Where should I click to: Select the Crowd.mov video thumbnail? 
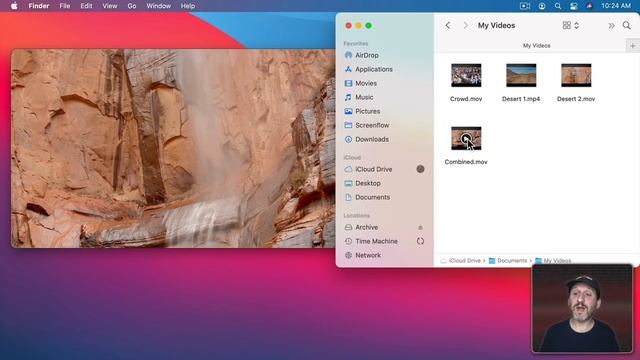point(466,75)
